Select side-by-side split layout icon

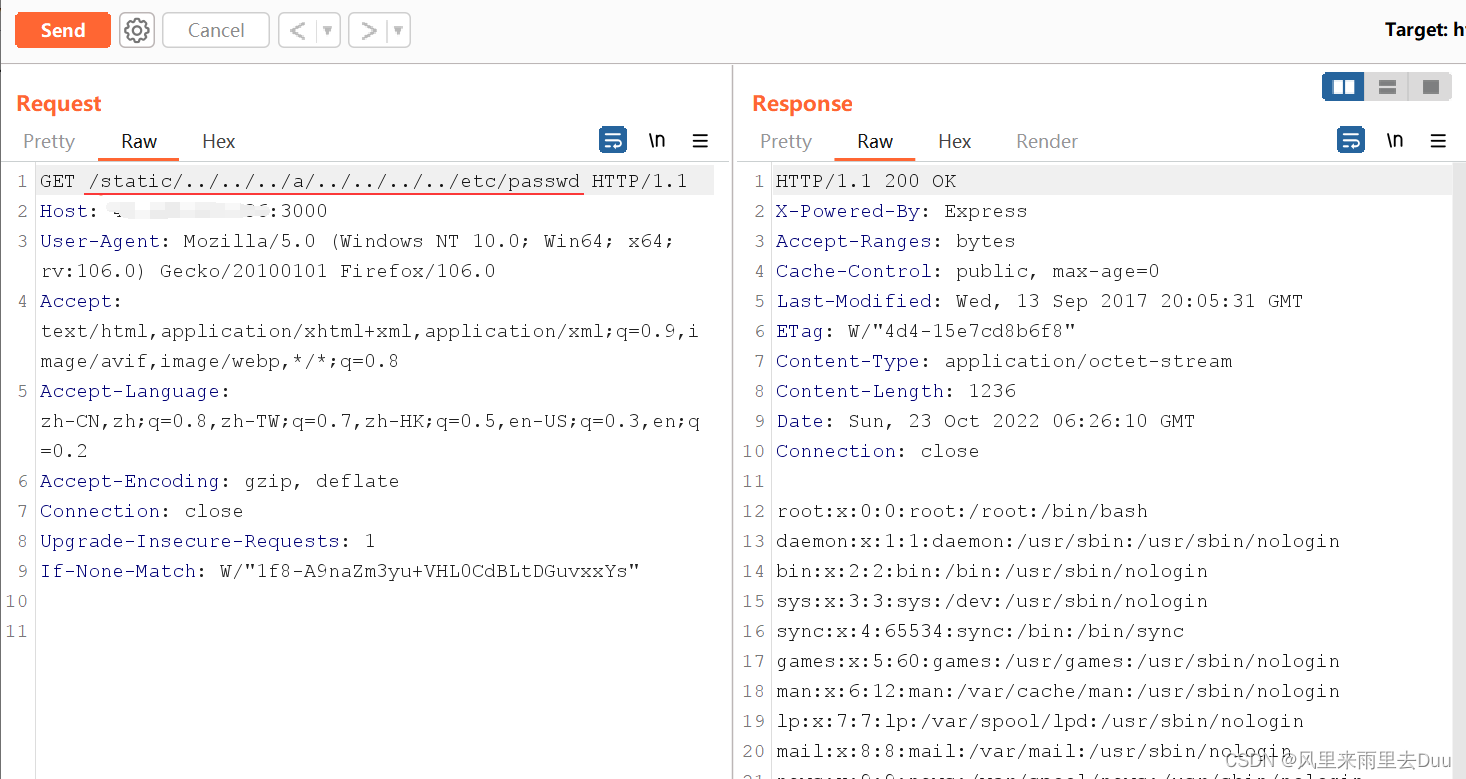pos(1343,87)
